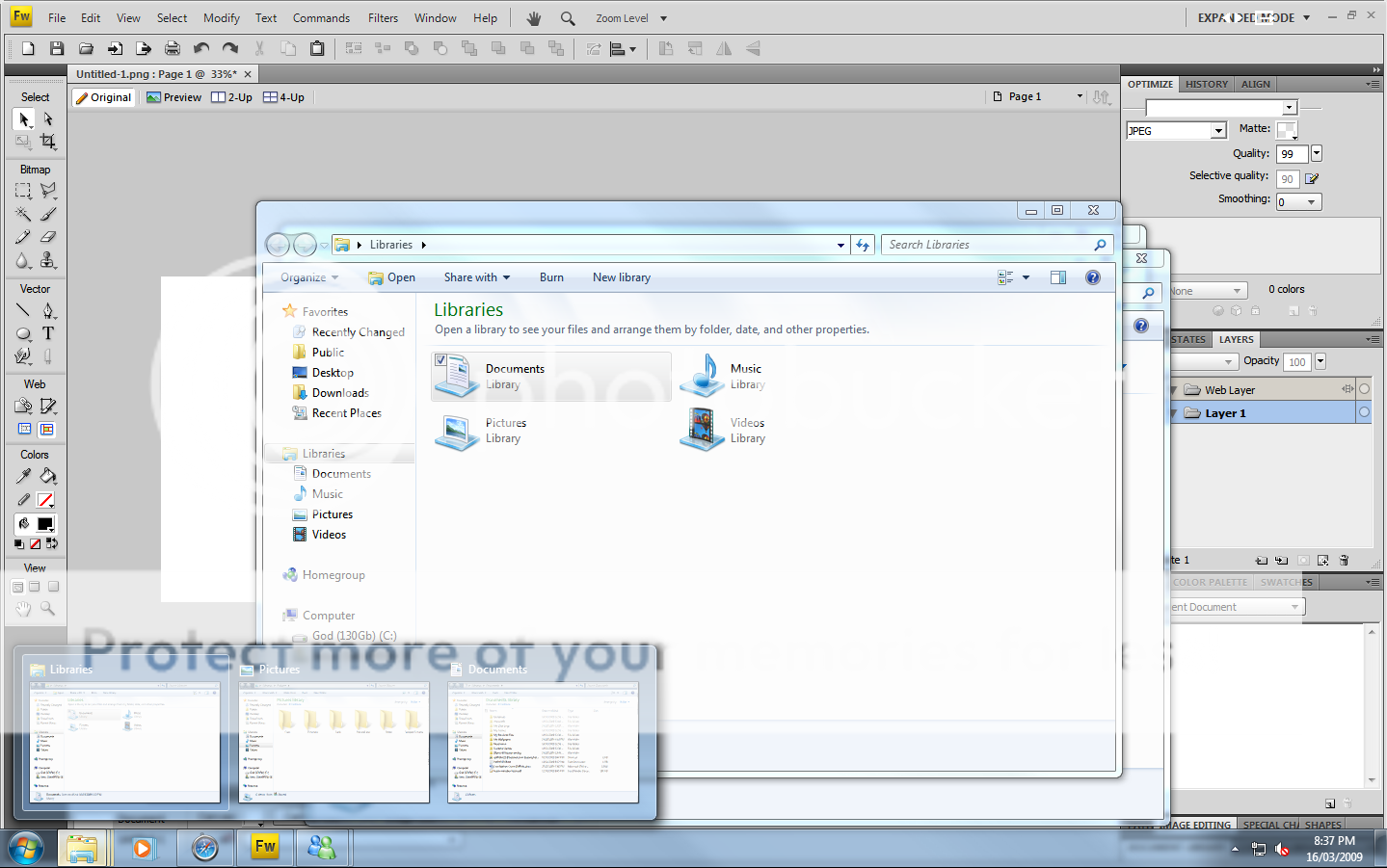The width and height of the screenshot is (1387, 868).
Task: Open the JPEG export format dropdown
Action: (x=1218, y=131)
